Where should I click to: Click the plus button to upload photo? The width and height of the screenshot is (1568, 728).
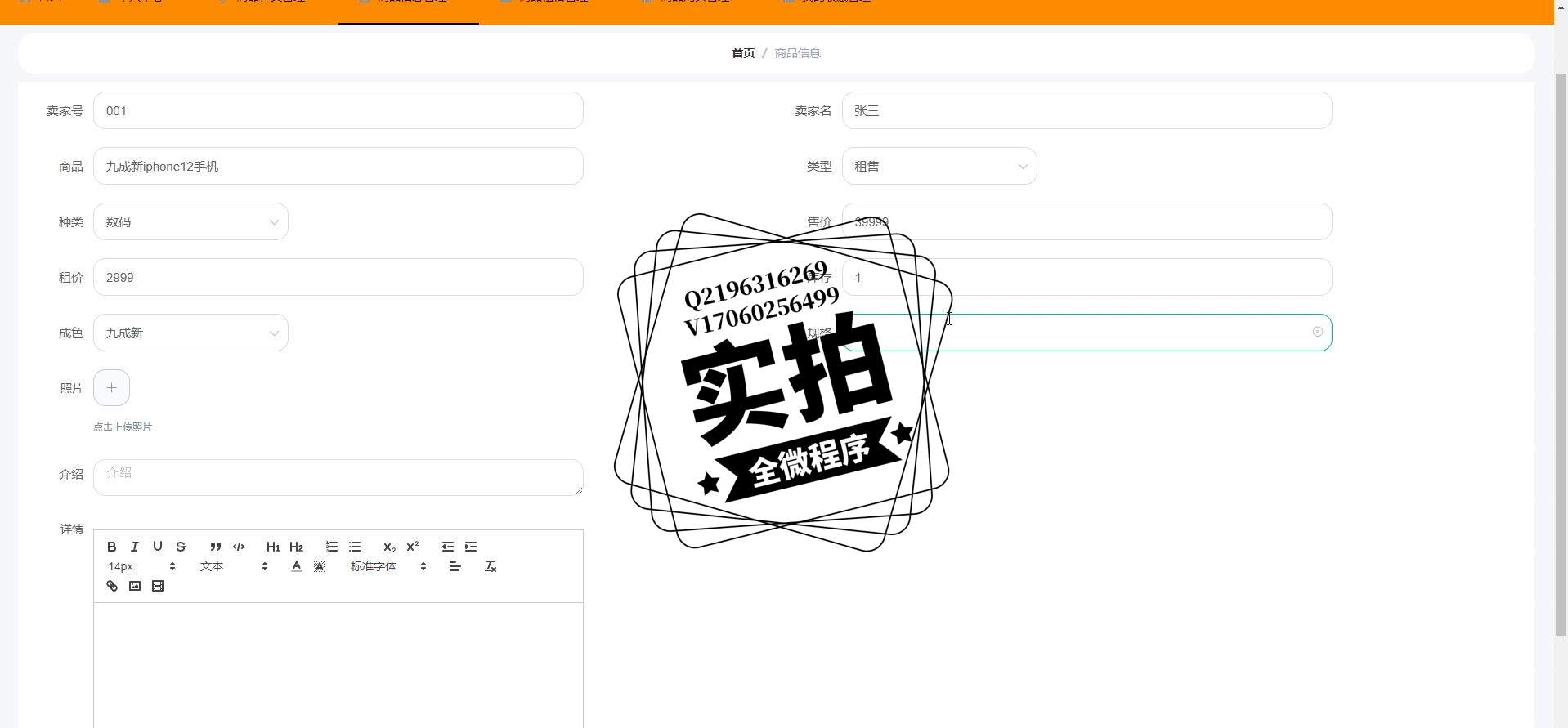click(111, 387)
